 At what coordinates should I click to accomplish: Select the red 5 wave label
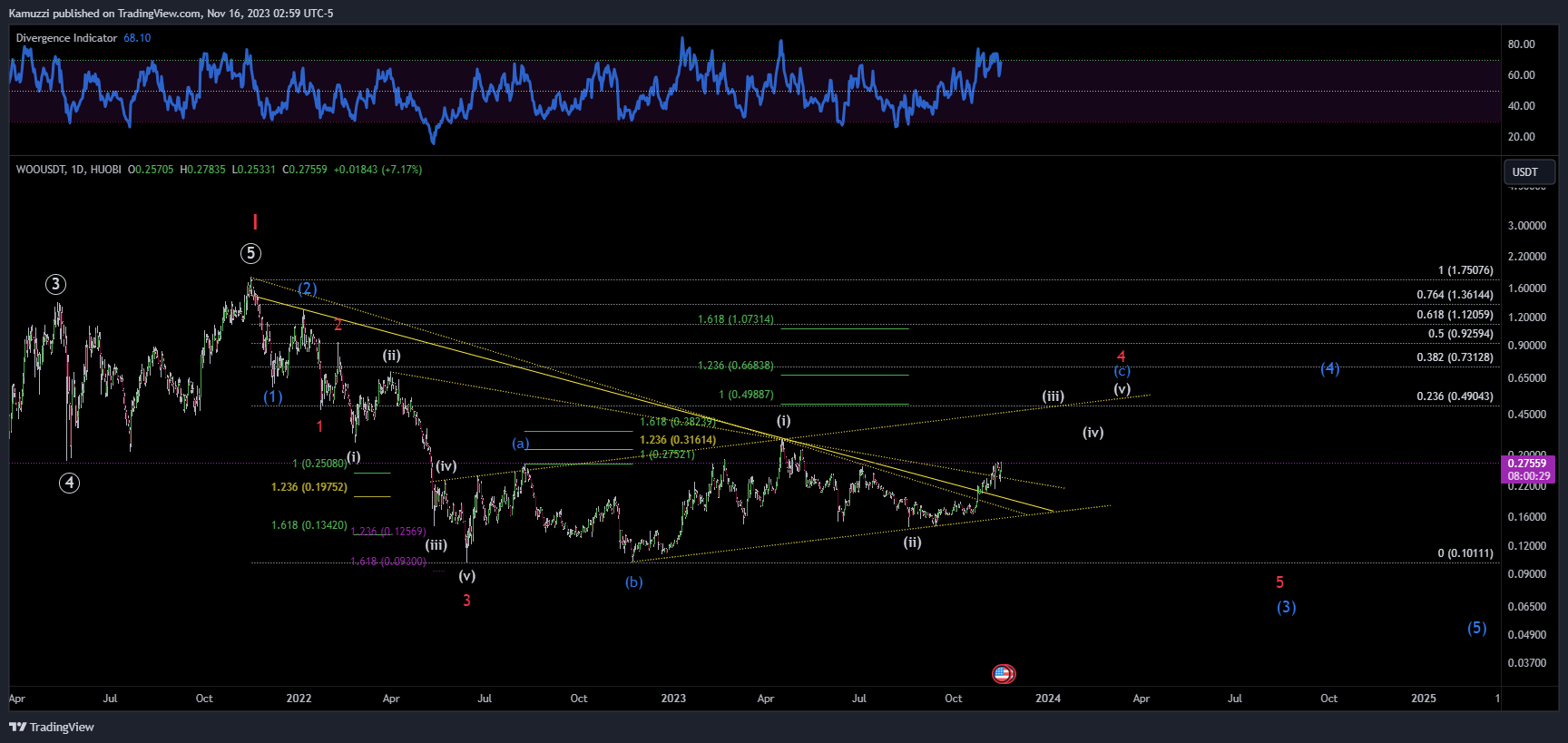1279,582
